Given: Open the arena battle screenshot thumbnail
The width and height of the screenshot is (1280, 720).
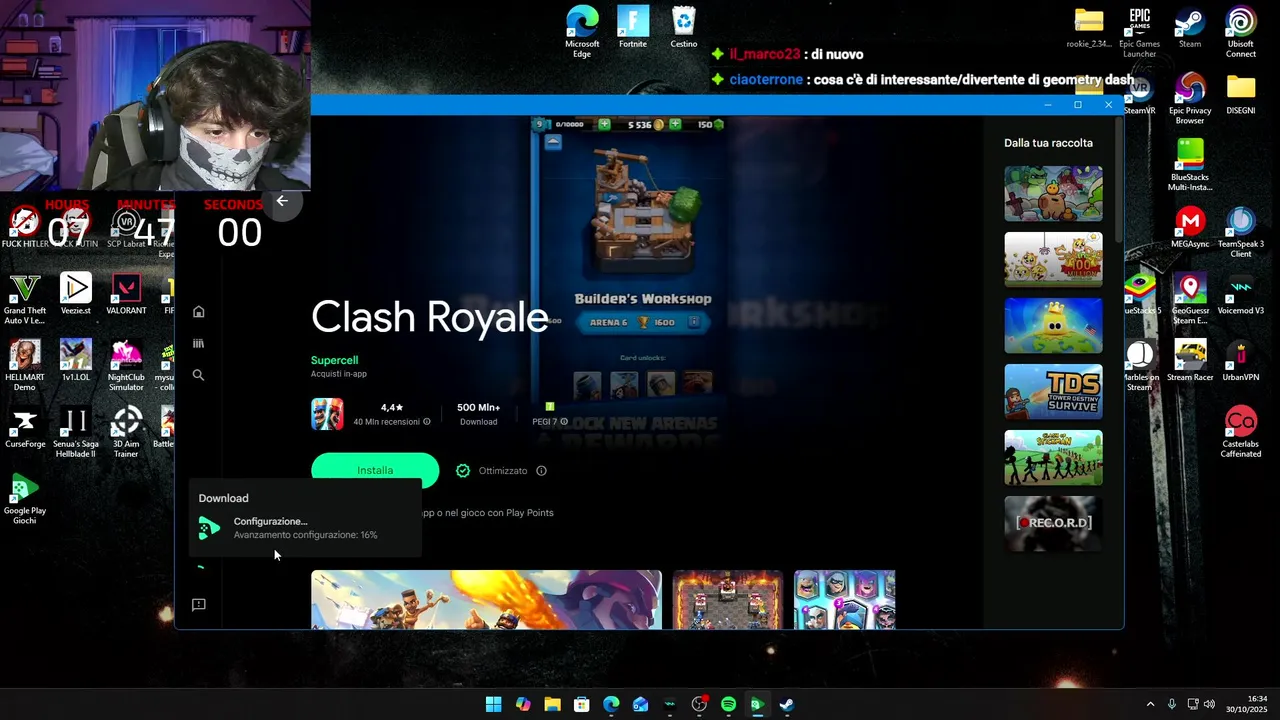Looking at the screenshot, I should click(x=727, y=599).
